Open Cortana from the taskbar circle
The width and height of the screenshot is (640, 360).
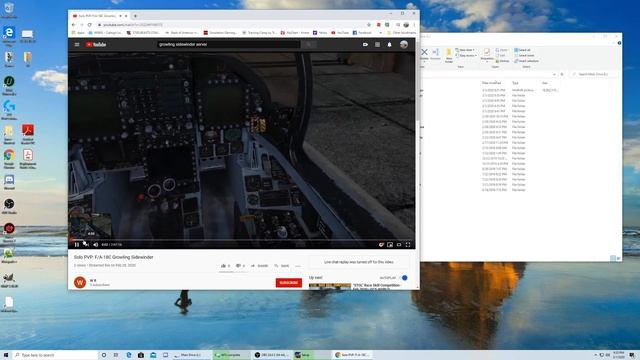point(104,355)
